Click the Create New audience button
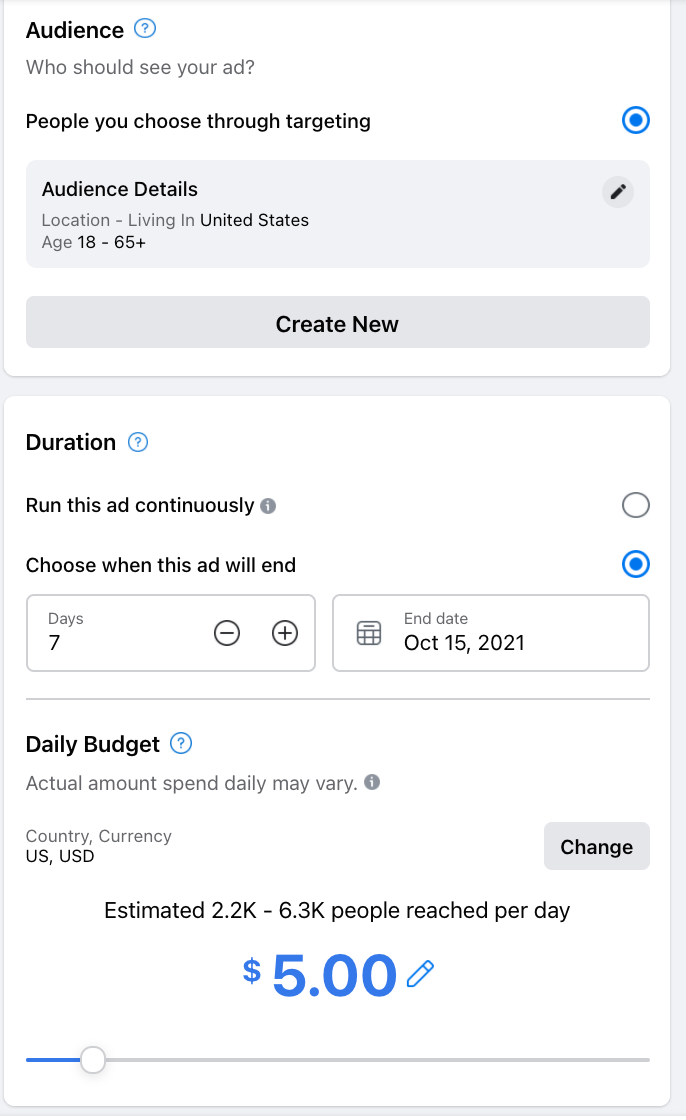 pos(338,323)
